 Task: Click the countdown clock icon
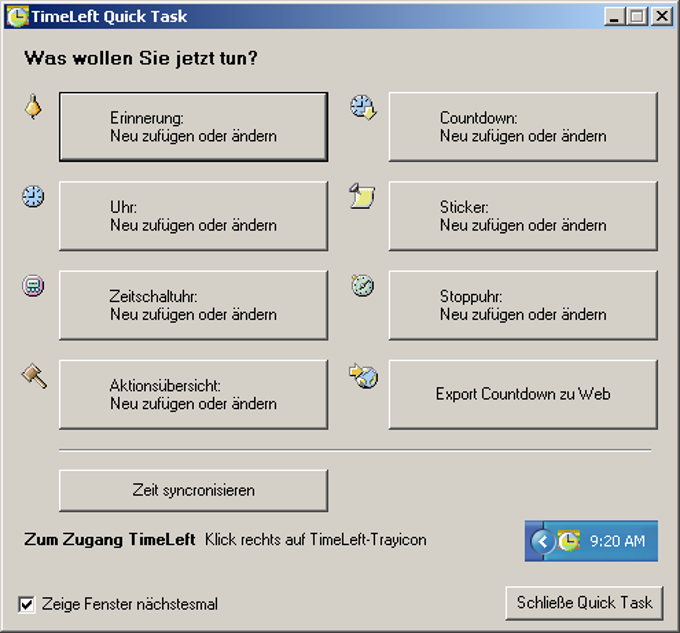pos(362,107)
